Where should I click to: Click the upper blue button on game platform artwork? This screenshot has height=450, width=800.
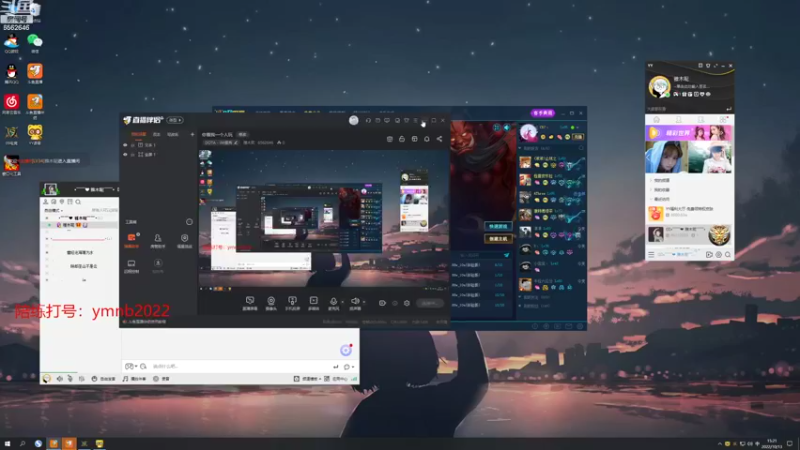pyautogui.click(x=498, y=227)
